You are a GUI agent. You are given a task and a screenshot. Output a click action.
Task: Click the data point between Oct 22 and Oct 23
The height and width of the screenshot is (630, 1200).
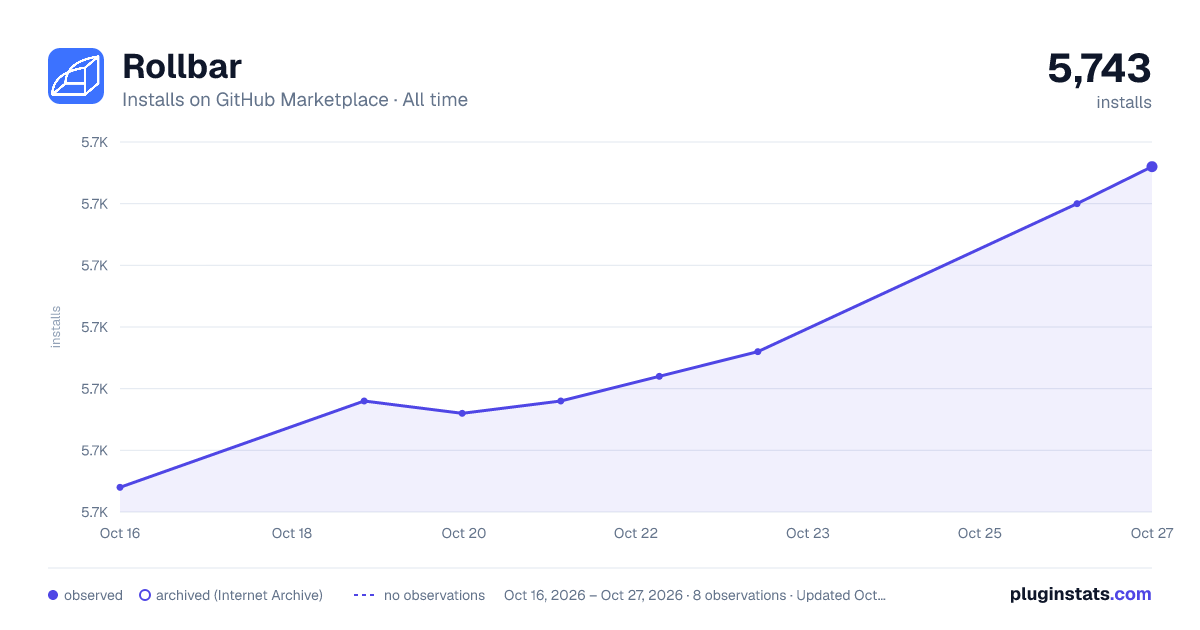[758, 352]
